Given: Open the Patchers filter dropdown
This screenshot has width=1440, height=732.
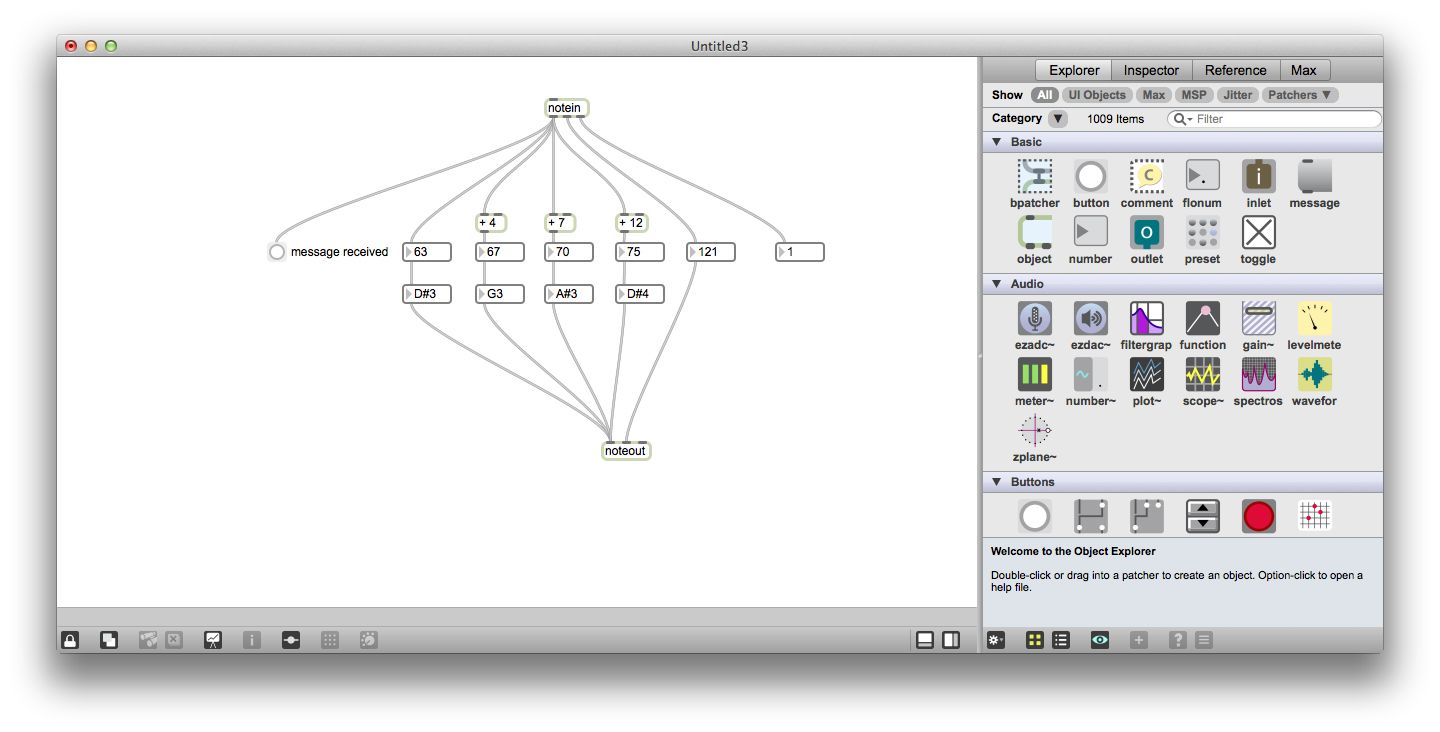Looking at the screenshot, I should (1299, 94).
